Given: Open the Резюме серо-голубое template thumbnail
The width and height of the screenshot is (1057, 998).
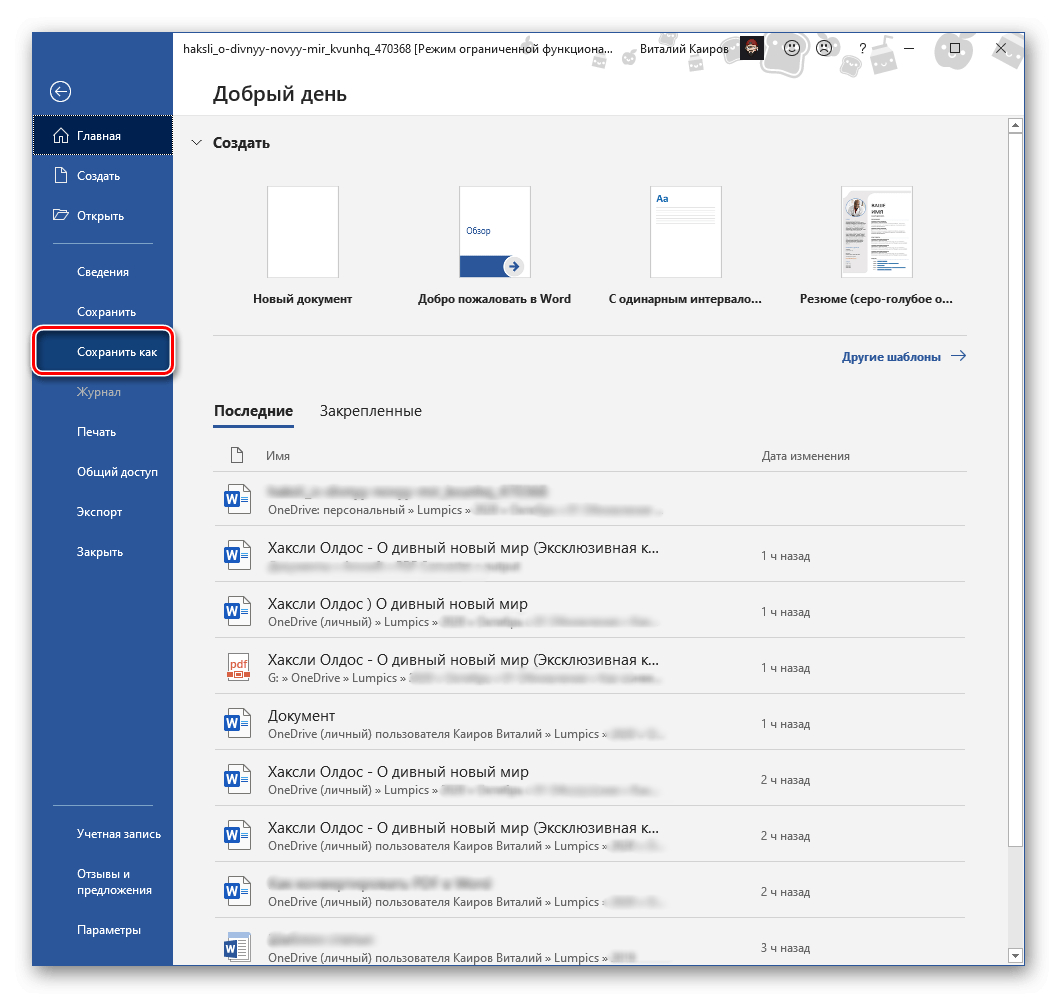Looking at the screenshot, I should [x=876, y=232].
